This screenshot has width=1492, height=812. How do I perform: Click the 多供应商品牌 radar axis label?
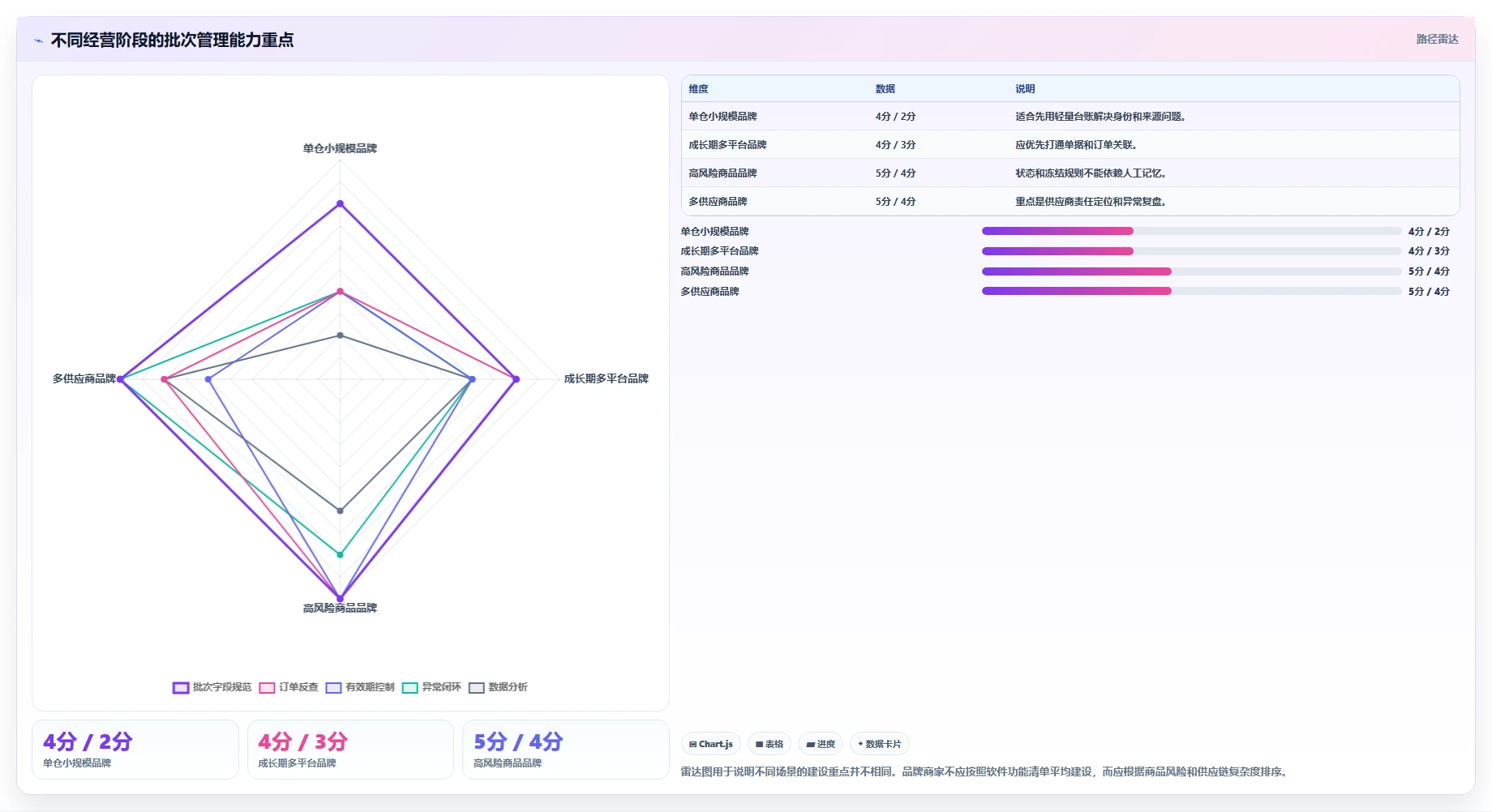(x=84, y=378)
